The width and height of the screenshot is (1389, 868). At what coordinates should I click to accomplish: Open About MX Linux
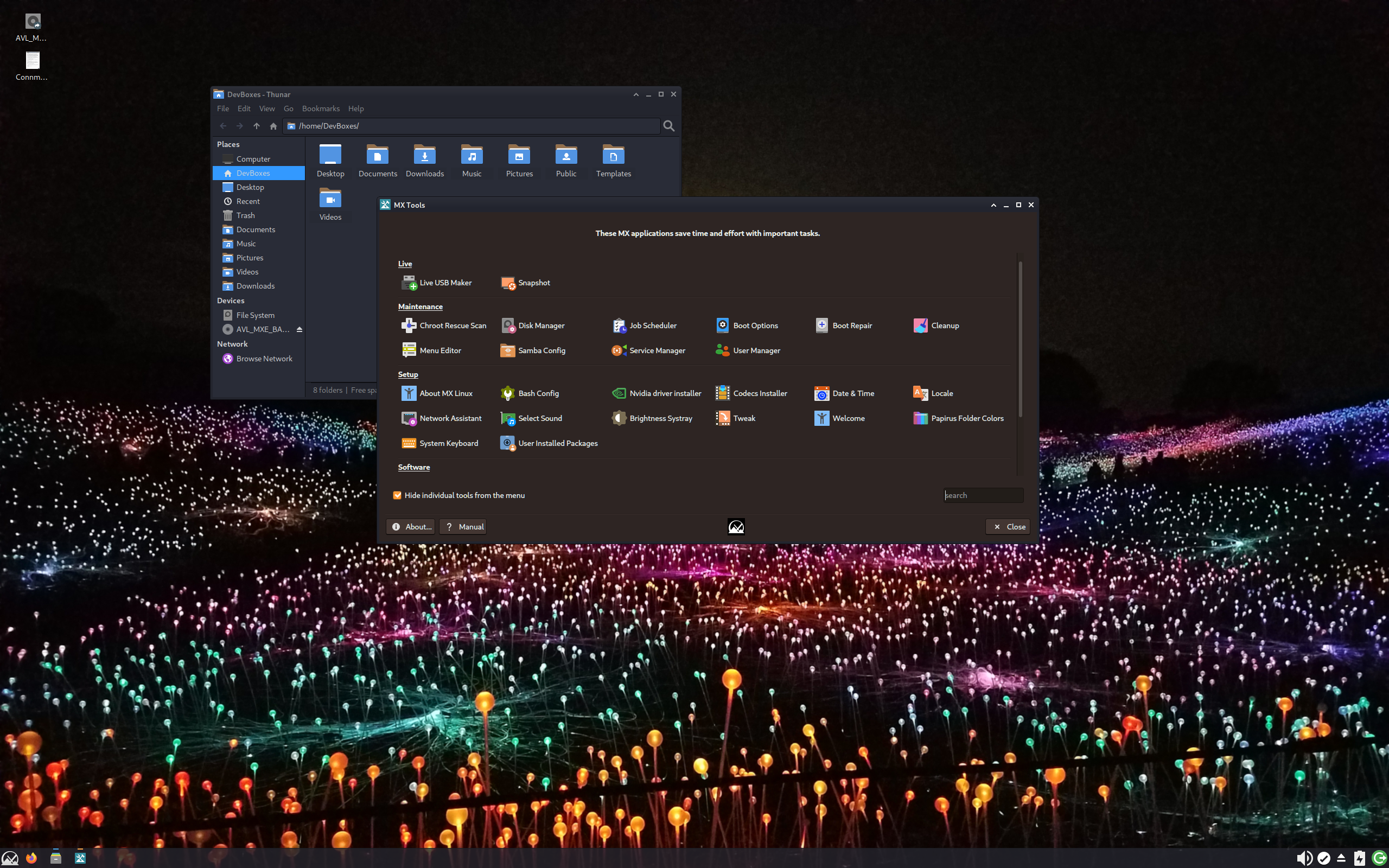437,393
